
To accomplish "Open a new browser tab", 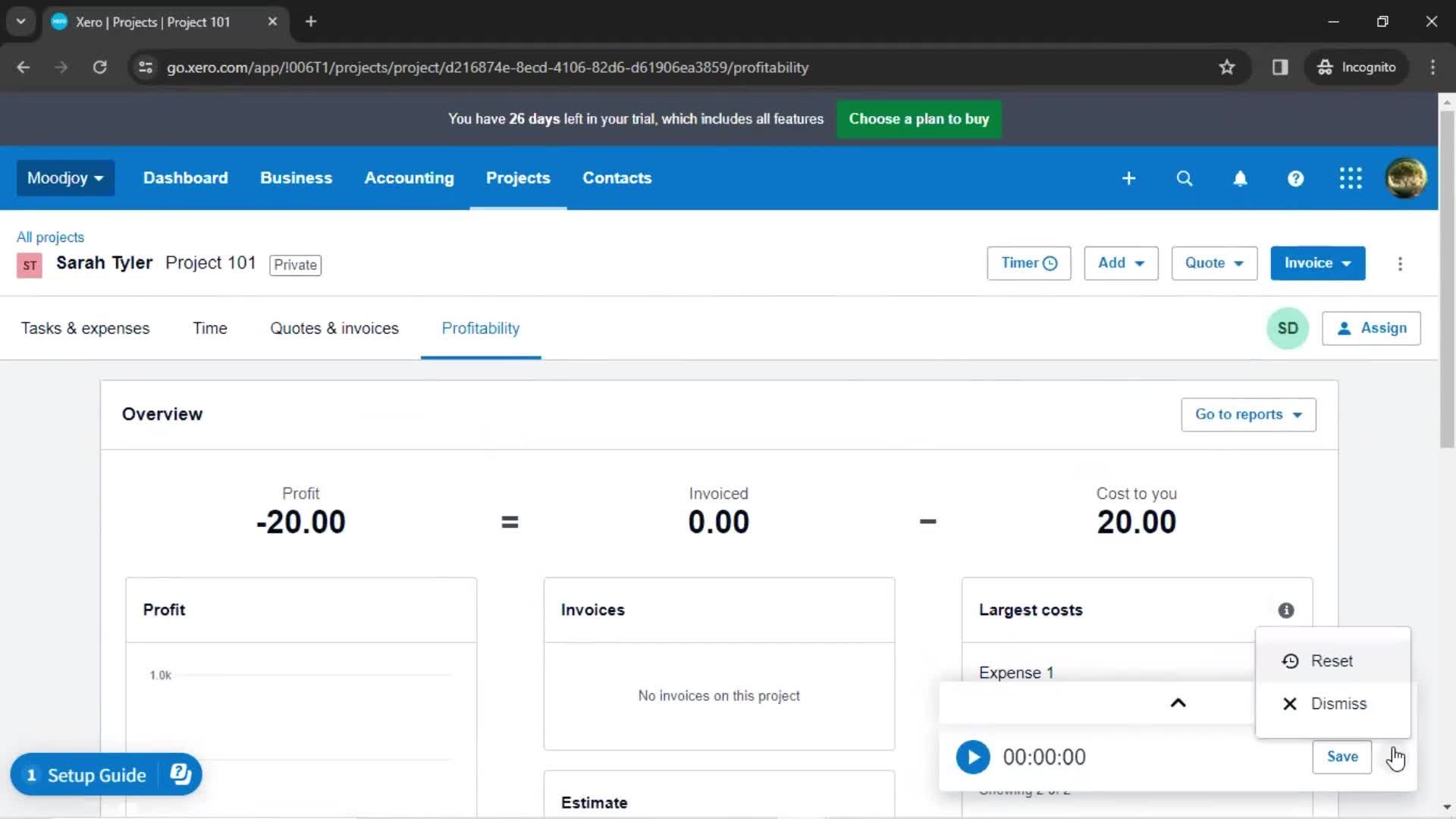I will [x=311, y=22].
